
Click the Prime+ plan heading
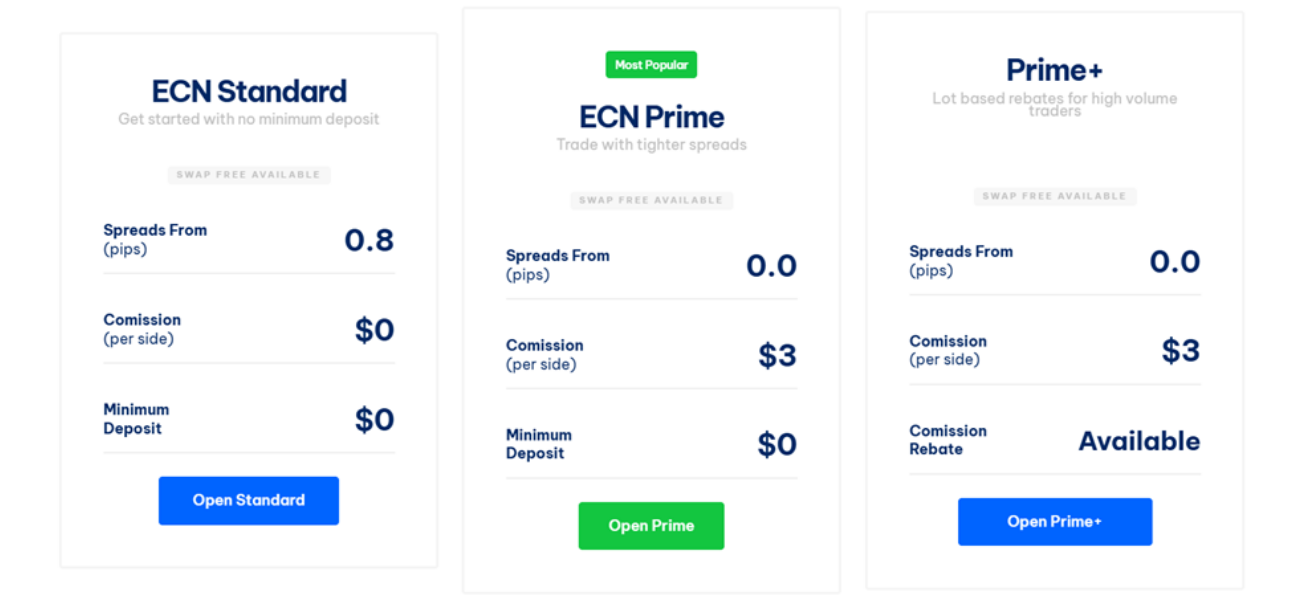(1054, 70)
